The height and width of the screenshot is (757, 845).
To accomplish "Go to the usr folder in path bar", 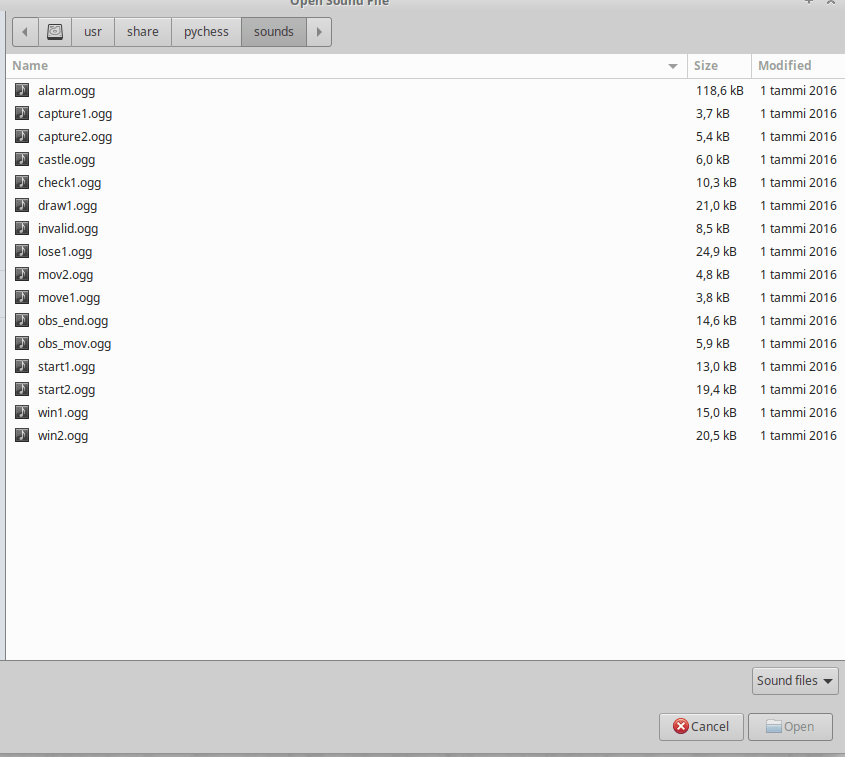I will click(x=93, y=32).
